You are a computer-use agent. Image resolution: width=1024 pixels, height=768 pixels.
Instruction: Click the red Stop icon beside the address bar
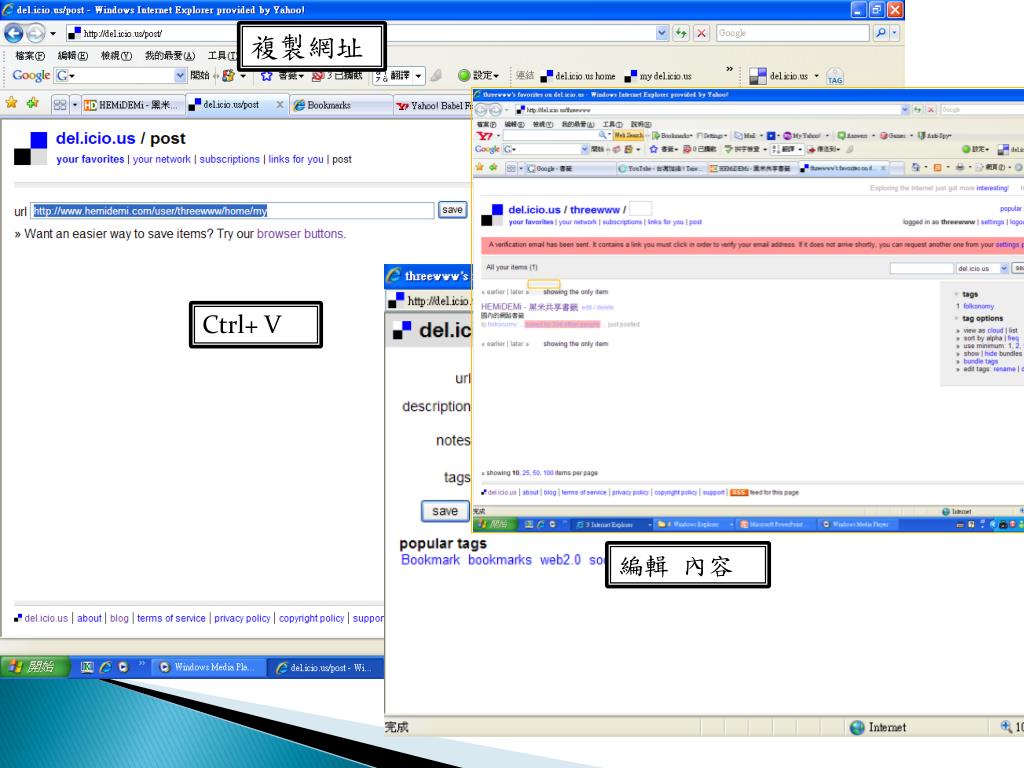[701, 33]
